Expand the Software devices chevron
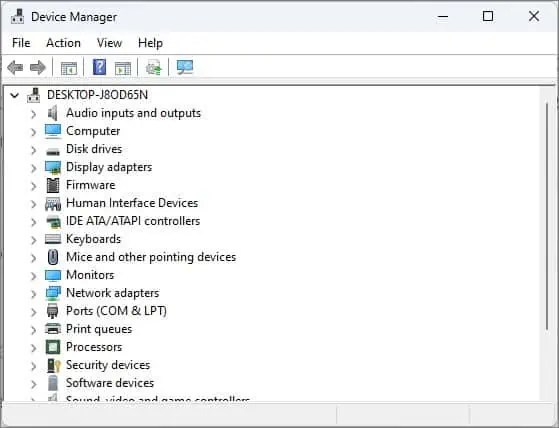 coord(33,384)
